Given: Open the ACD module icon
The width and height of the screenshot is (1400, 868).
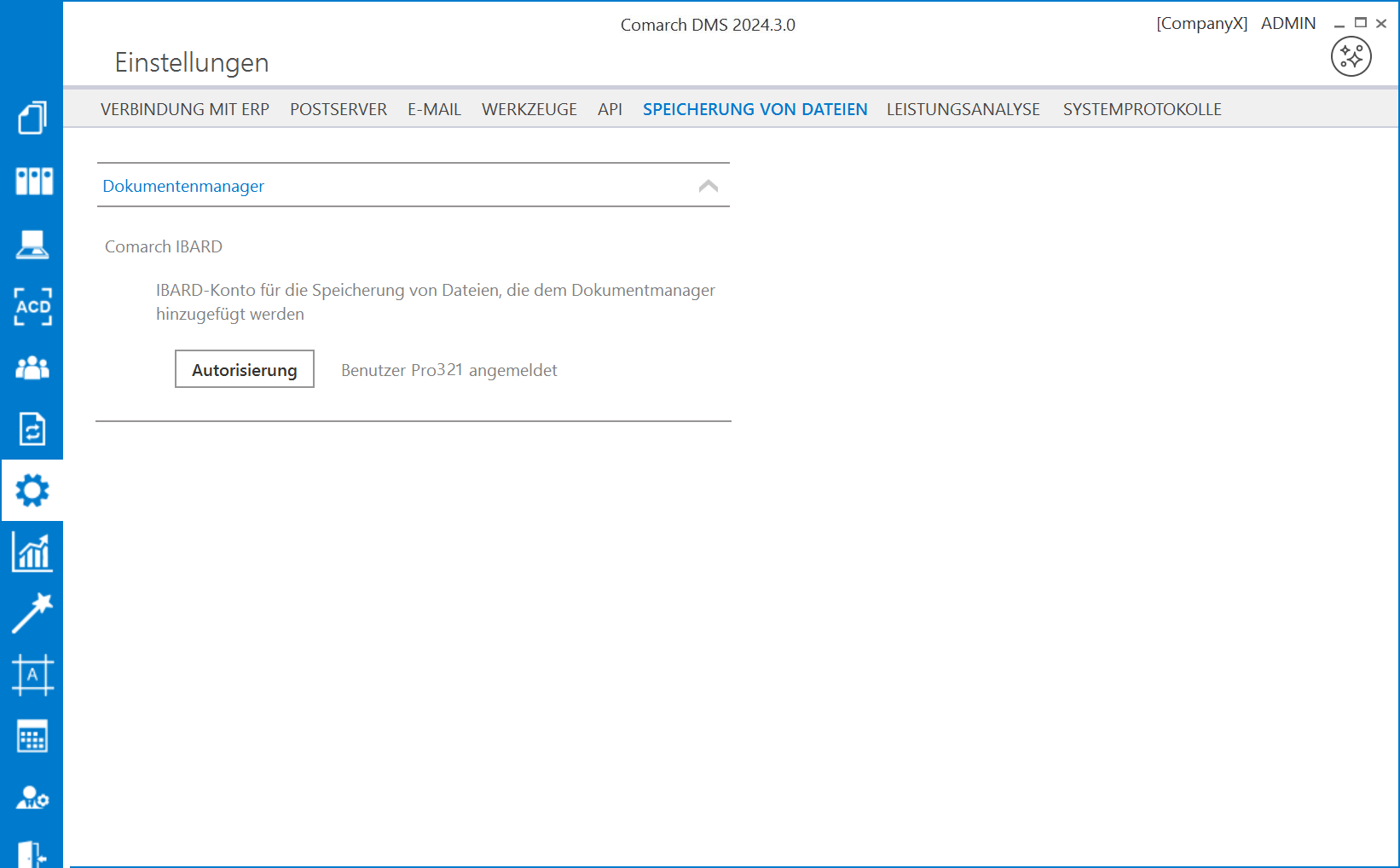Looking at the screenshot, I should [x=32, y=306].
